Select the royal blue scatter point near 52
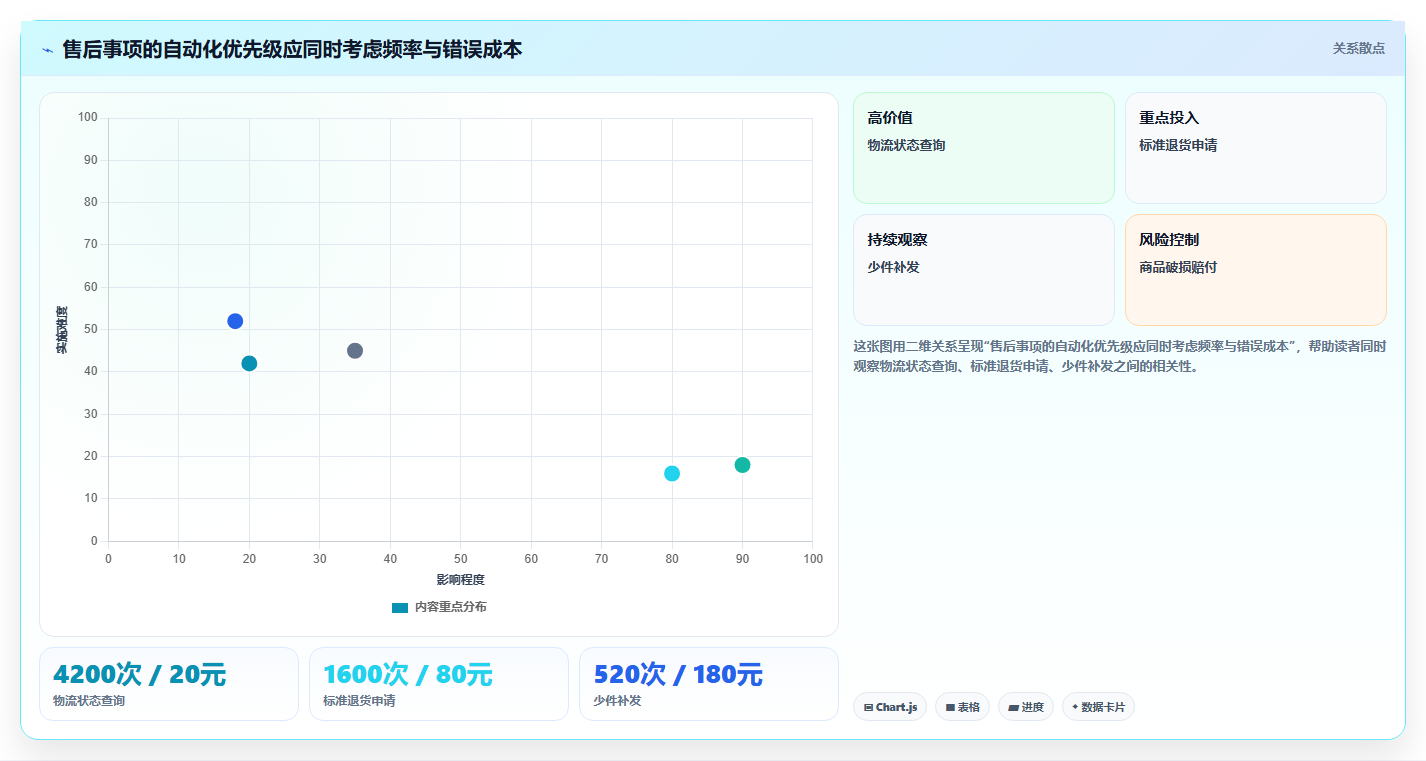Image resolution: width=1426 pixels, height=761 pixels. point(235,321)
